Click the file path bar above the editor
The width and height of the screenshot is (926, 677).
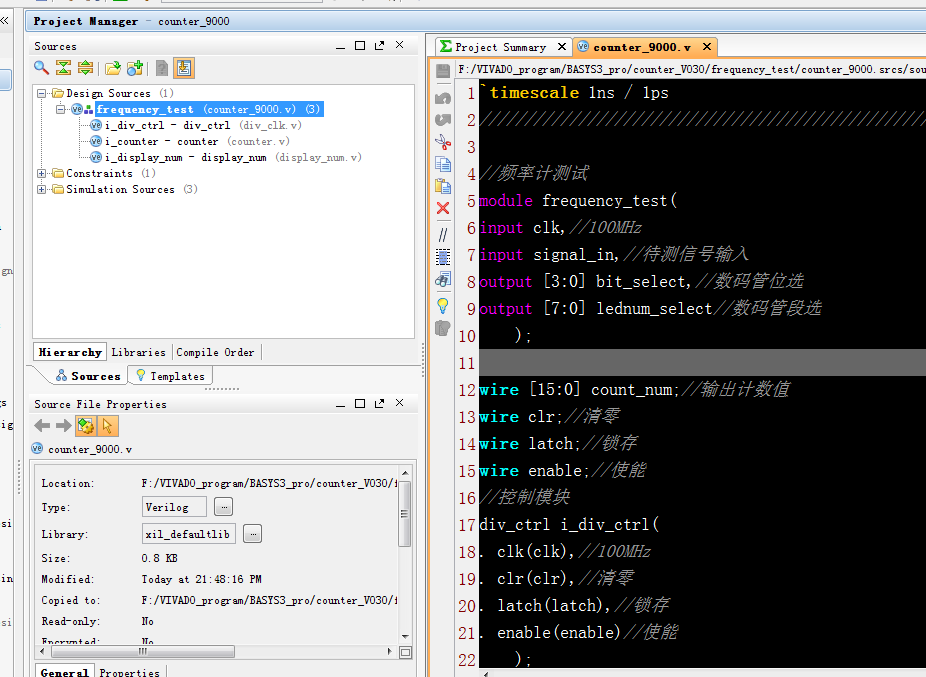pos(691,69)
